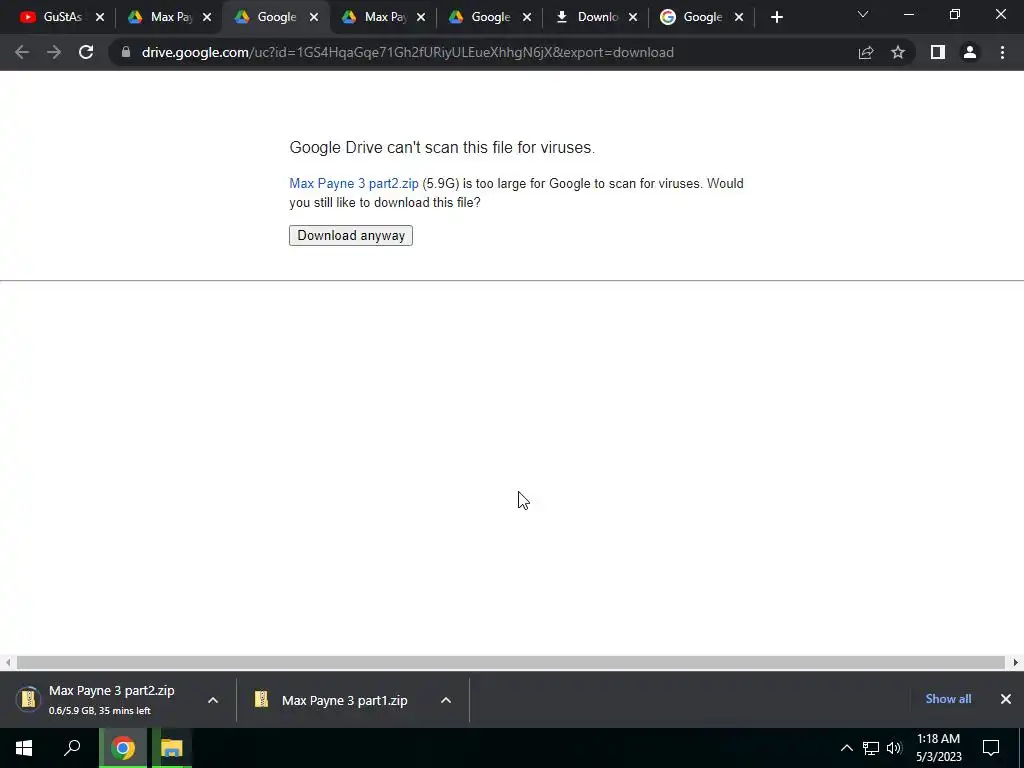Open Windows notification center
This screenshot has height=768, width=1024.
pos(991,748)
